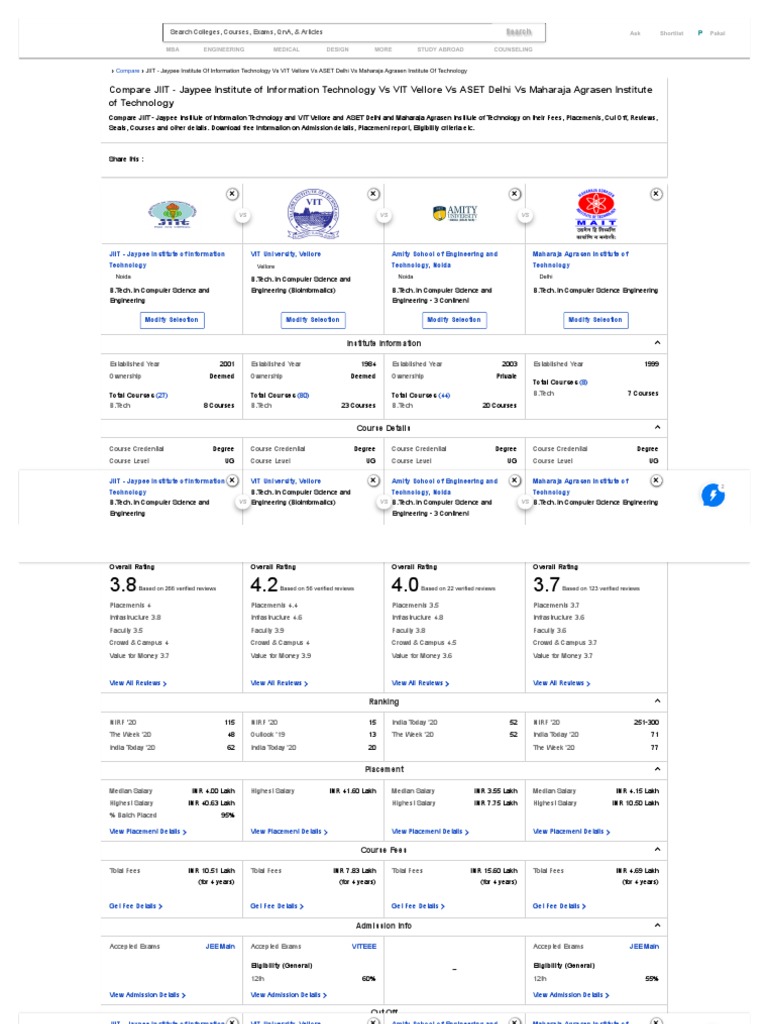
Task: Remove Maharaja Agrasen Institute from comparison
Action: 656,194
